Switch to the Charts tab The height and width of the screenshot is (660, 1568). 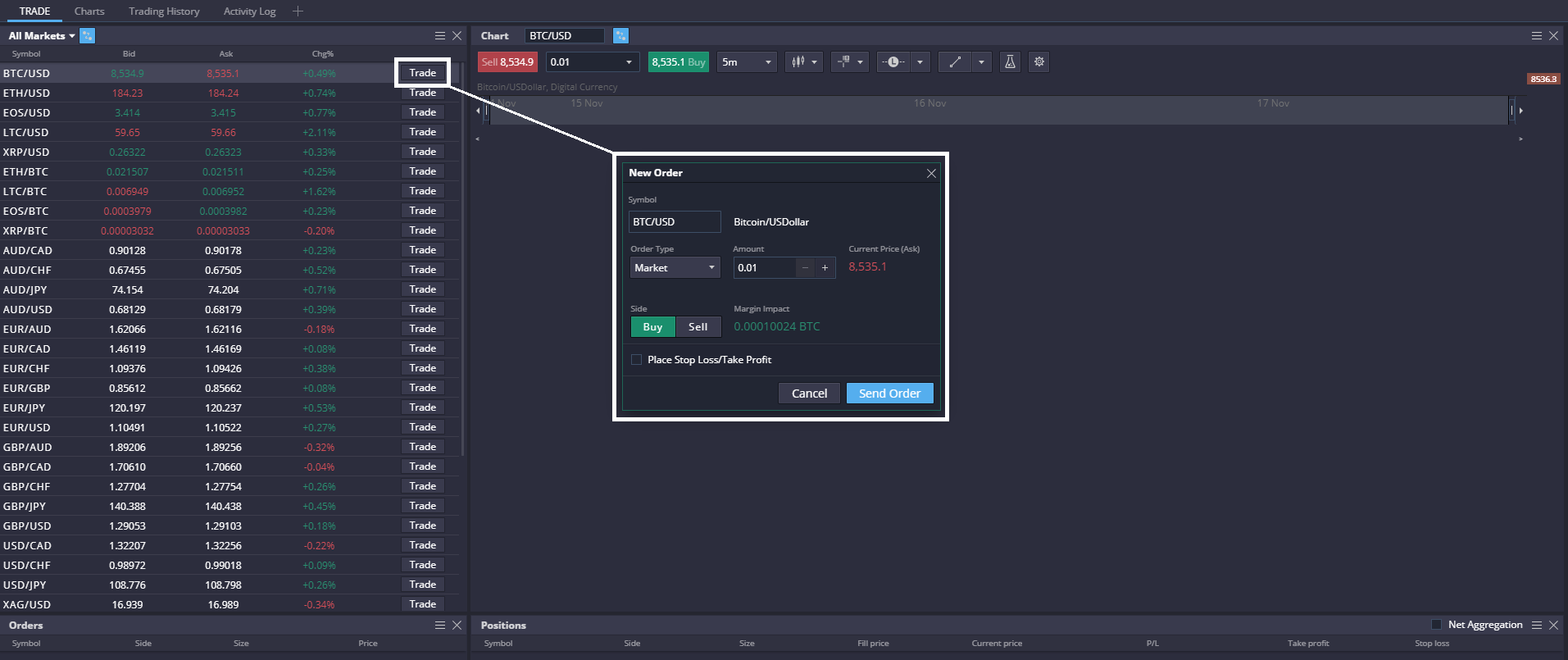coord(89,11)
